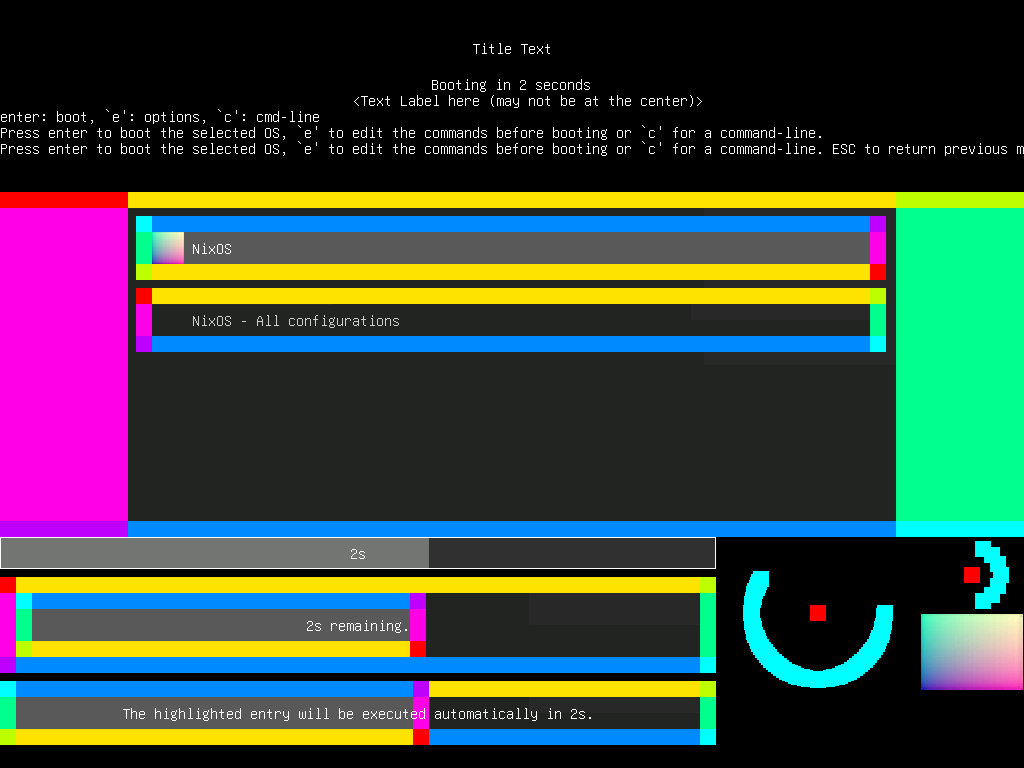Click the "highlighted entry will be executed" message bar
The height and width of the screenshot is (768, 1024).
tap(357, 714)
